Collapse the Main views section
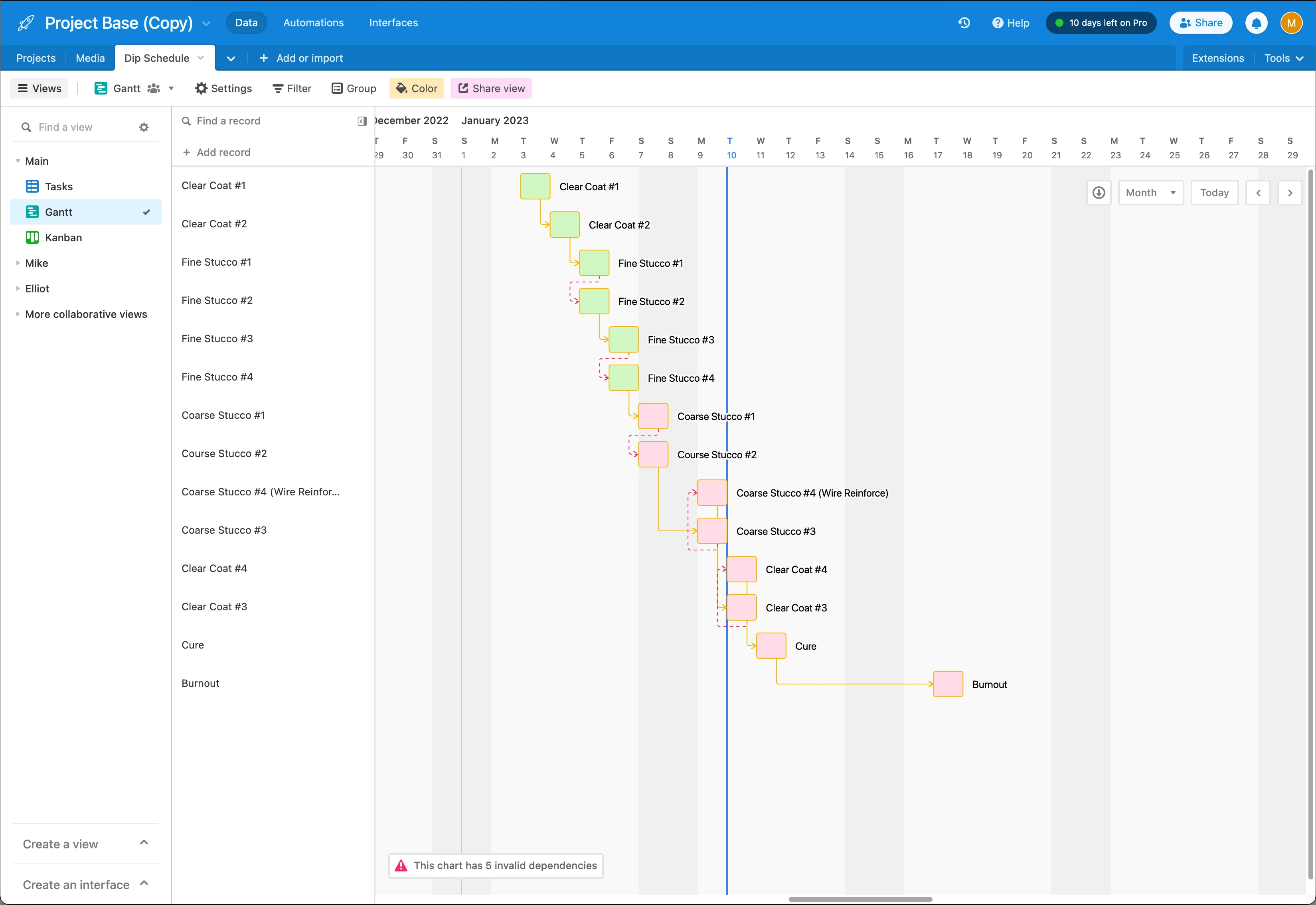The width and height of the screenshot is (1316, 905). (x=18, y=161)
